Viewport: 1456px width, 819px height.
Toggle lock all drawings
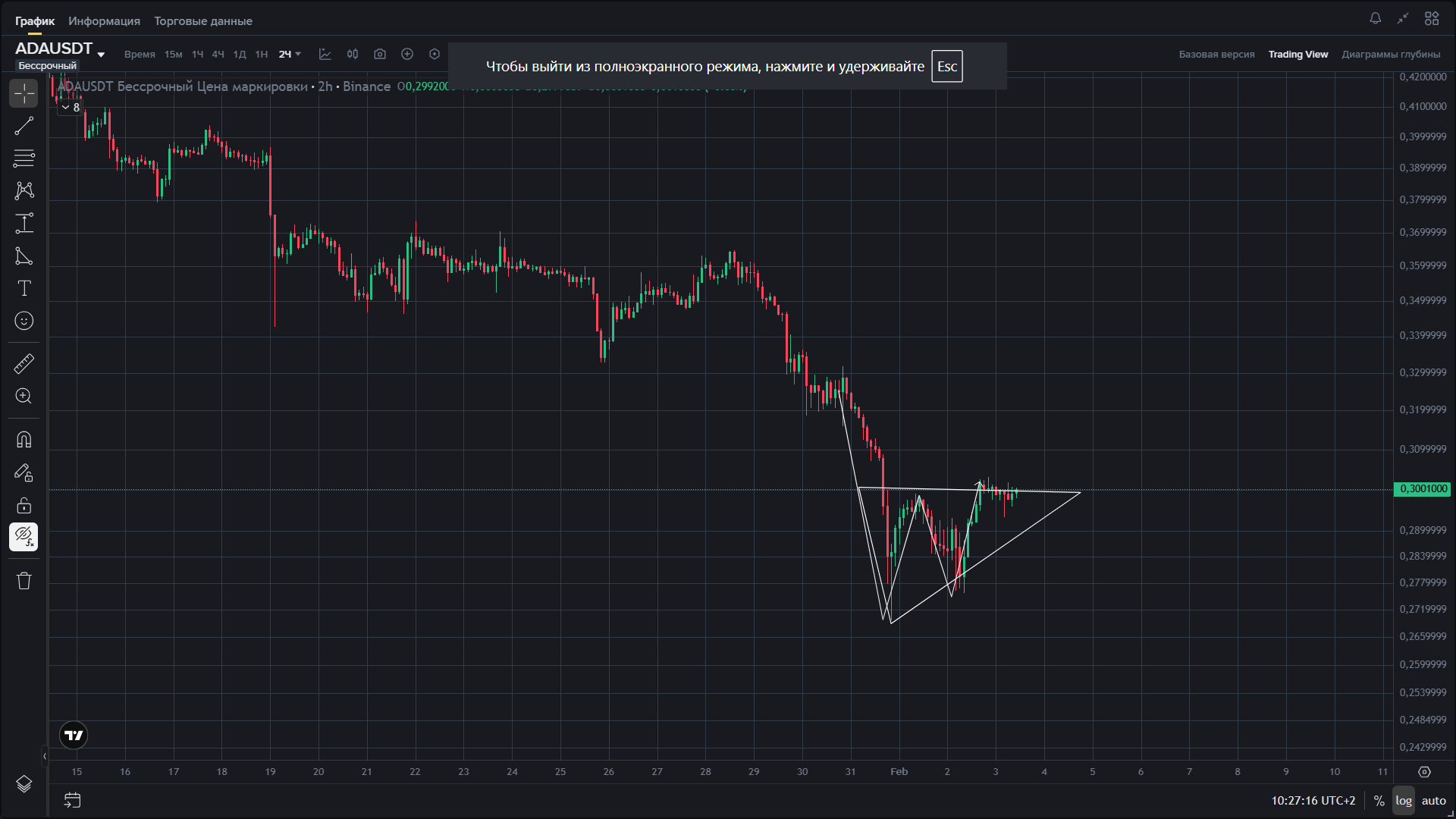[x=24, y=505]
